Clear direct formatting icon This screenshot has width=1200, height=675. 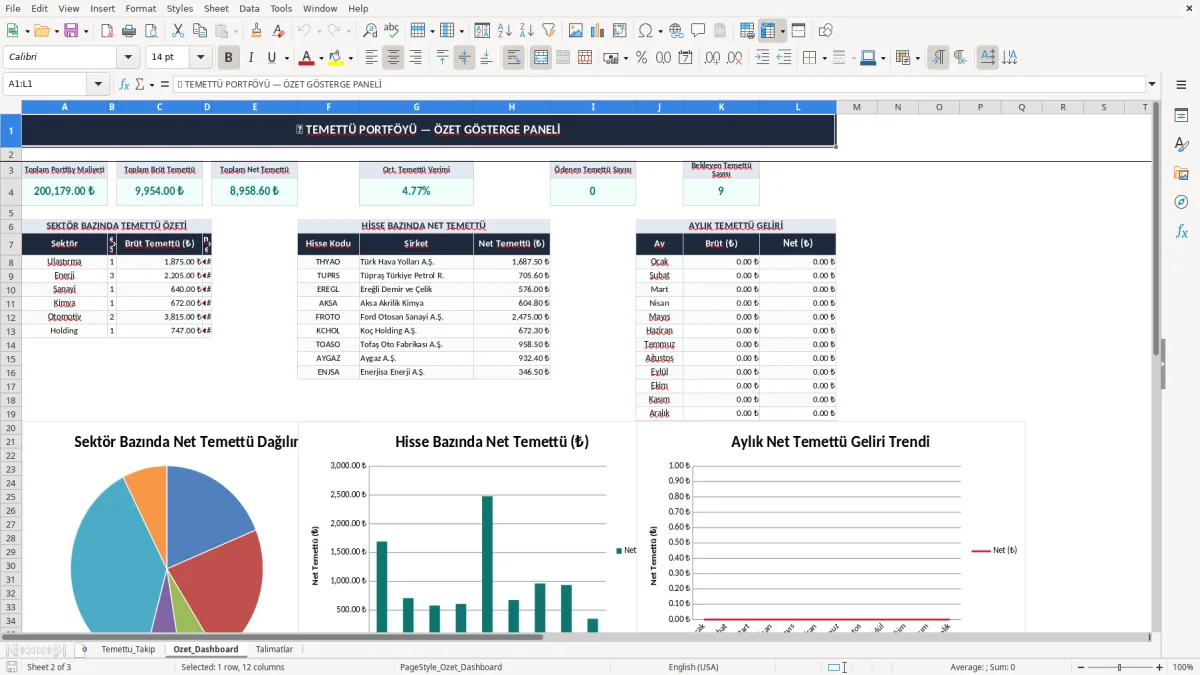coord(278,31)
